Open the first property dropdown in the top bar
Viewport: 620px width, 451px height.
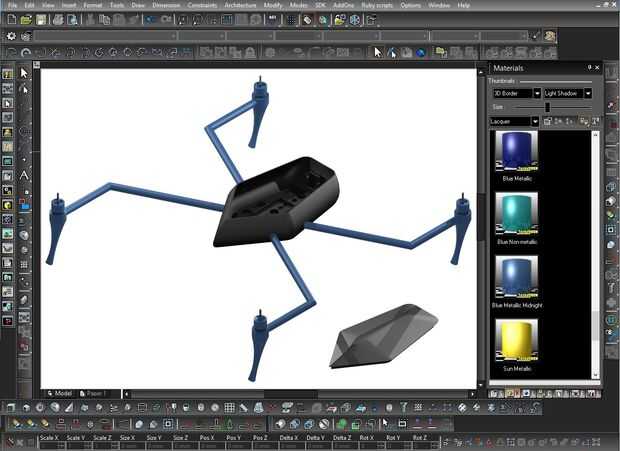(105, 36)
